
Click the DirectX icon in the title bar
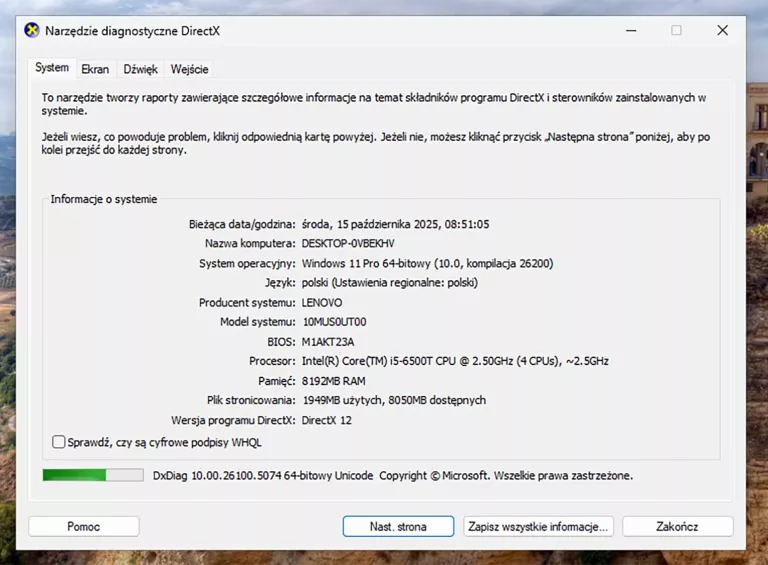pyautogui.click(x=32, y=30)
